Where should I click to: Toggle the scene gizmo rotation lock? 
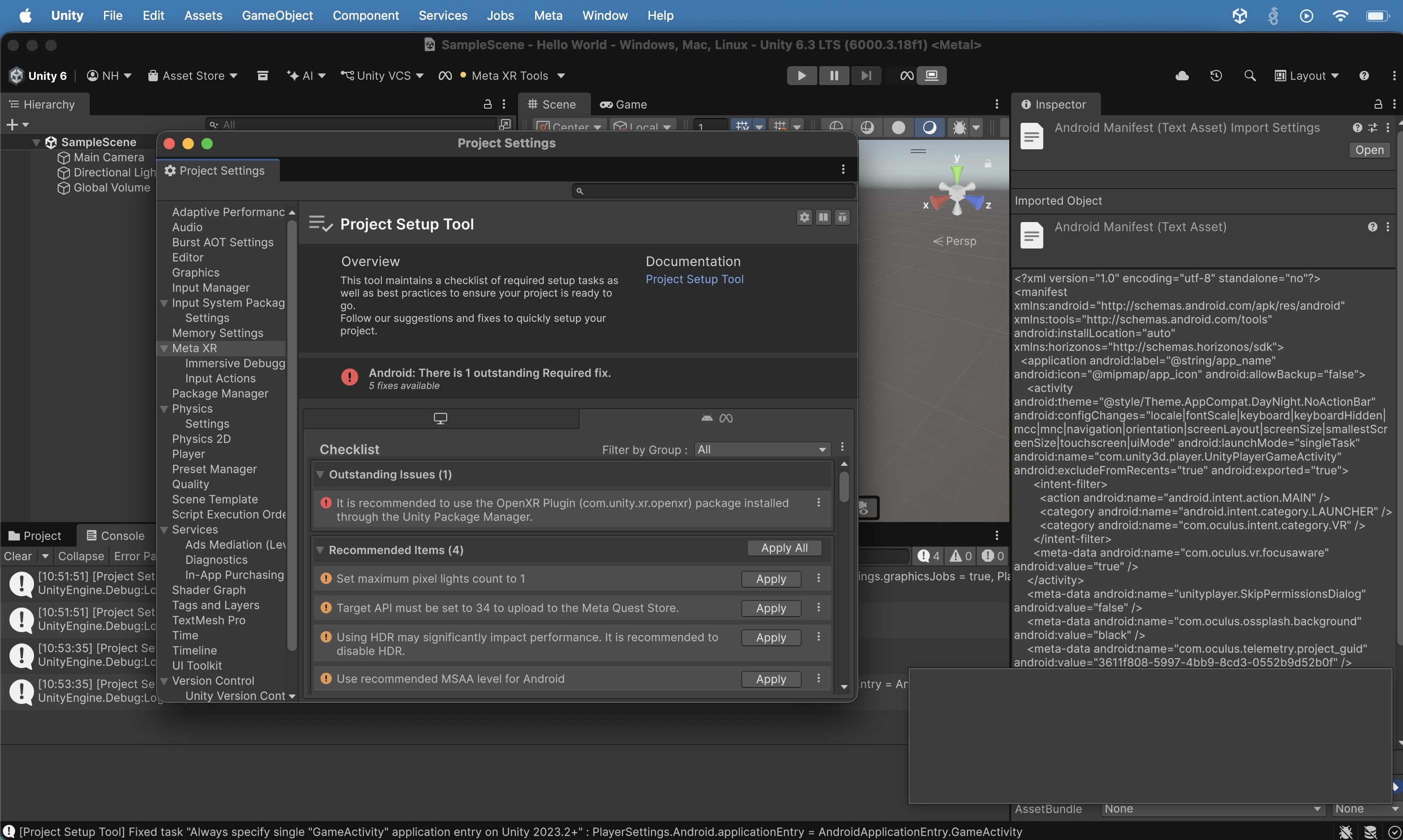(988, 163)
